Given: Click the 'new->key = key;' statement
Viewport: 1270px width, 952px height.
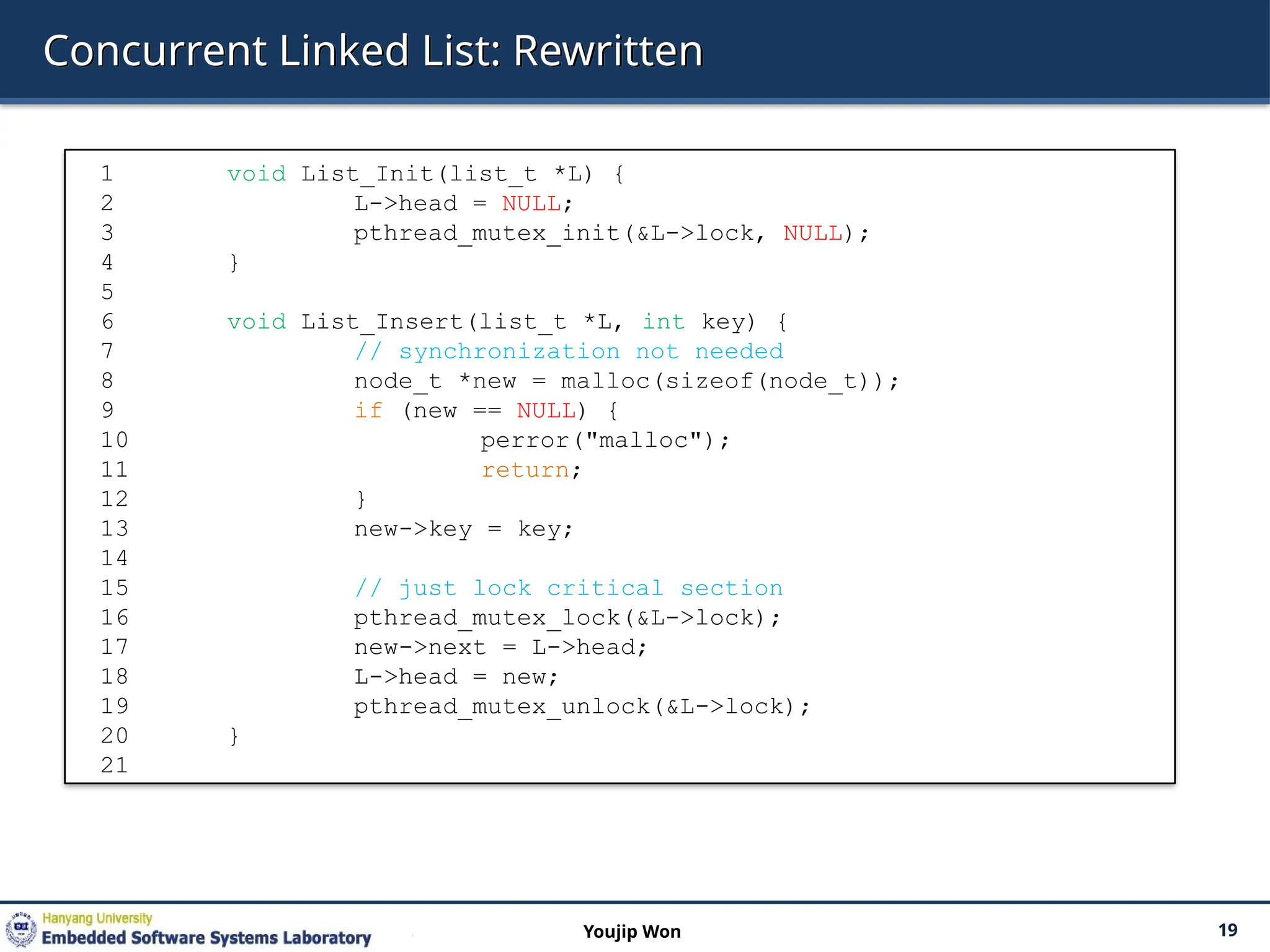Looking at the screenshot, I should point(463,529).
